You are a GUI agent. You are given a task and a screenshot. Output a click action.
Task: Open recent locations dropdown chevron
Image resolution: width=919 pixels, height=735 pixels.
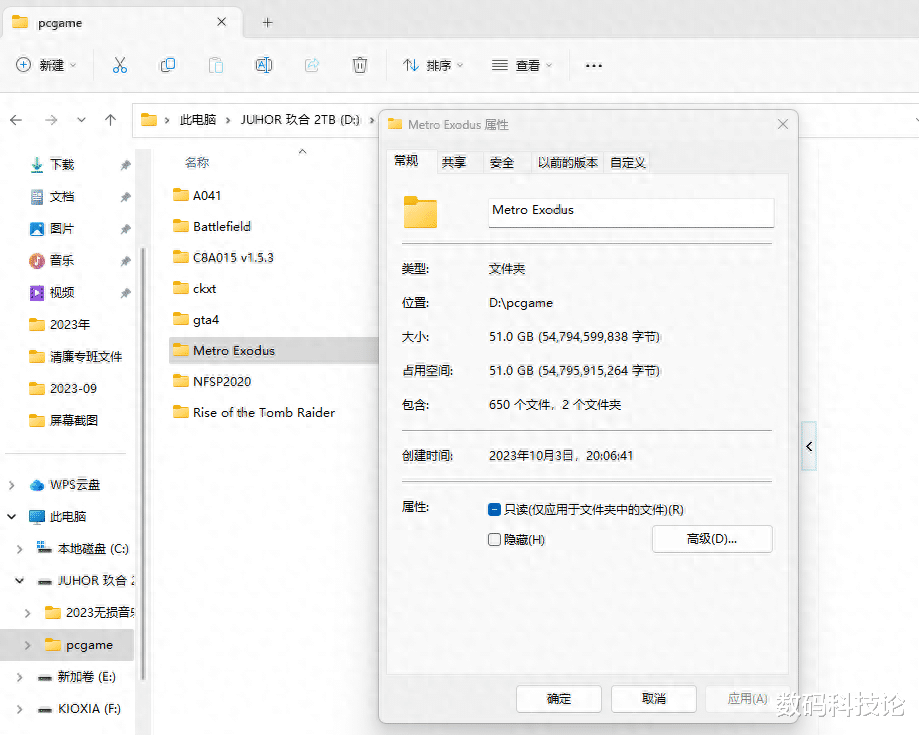(x=81, y=120)
